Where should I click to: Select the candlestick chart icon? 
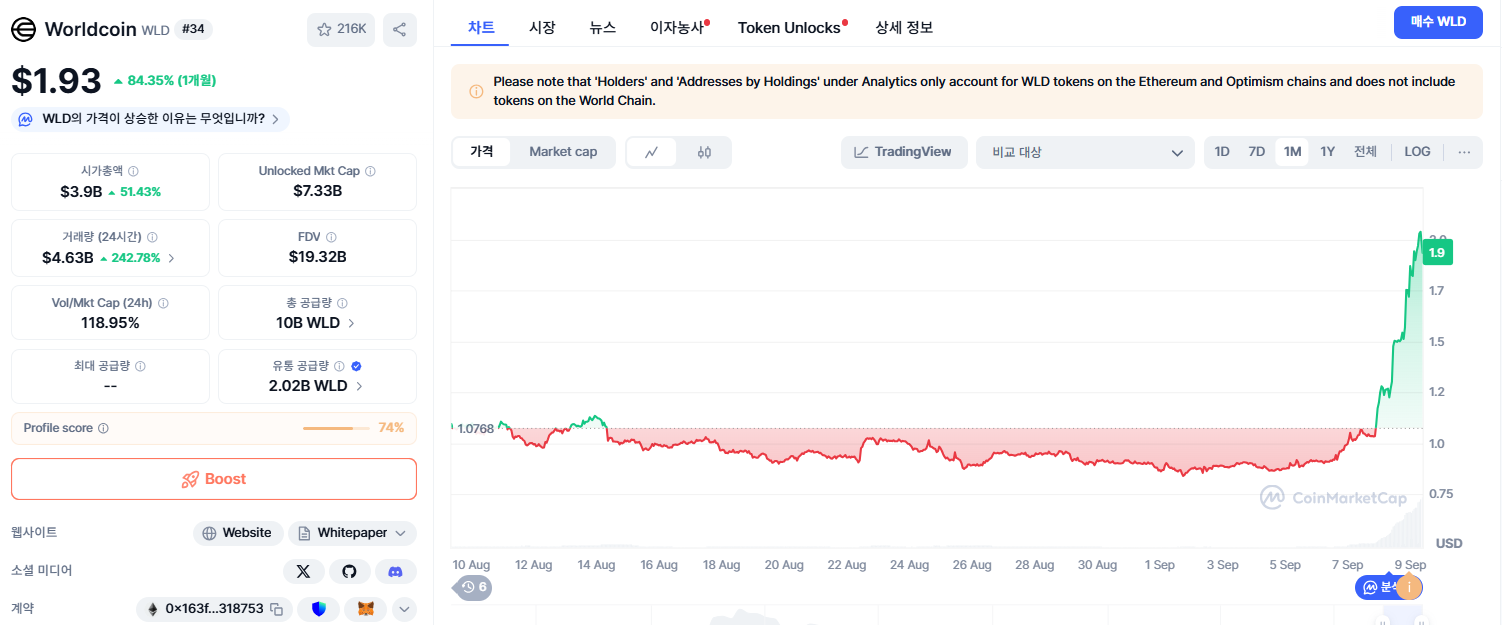[x=705, y=152]
